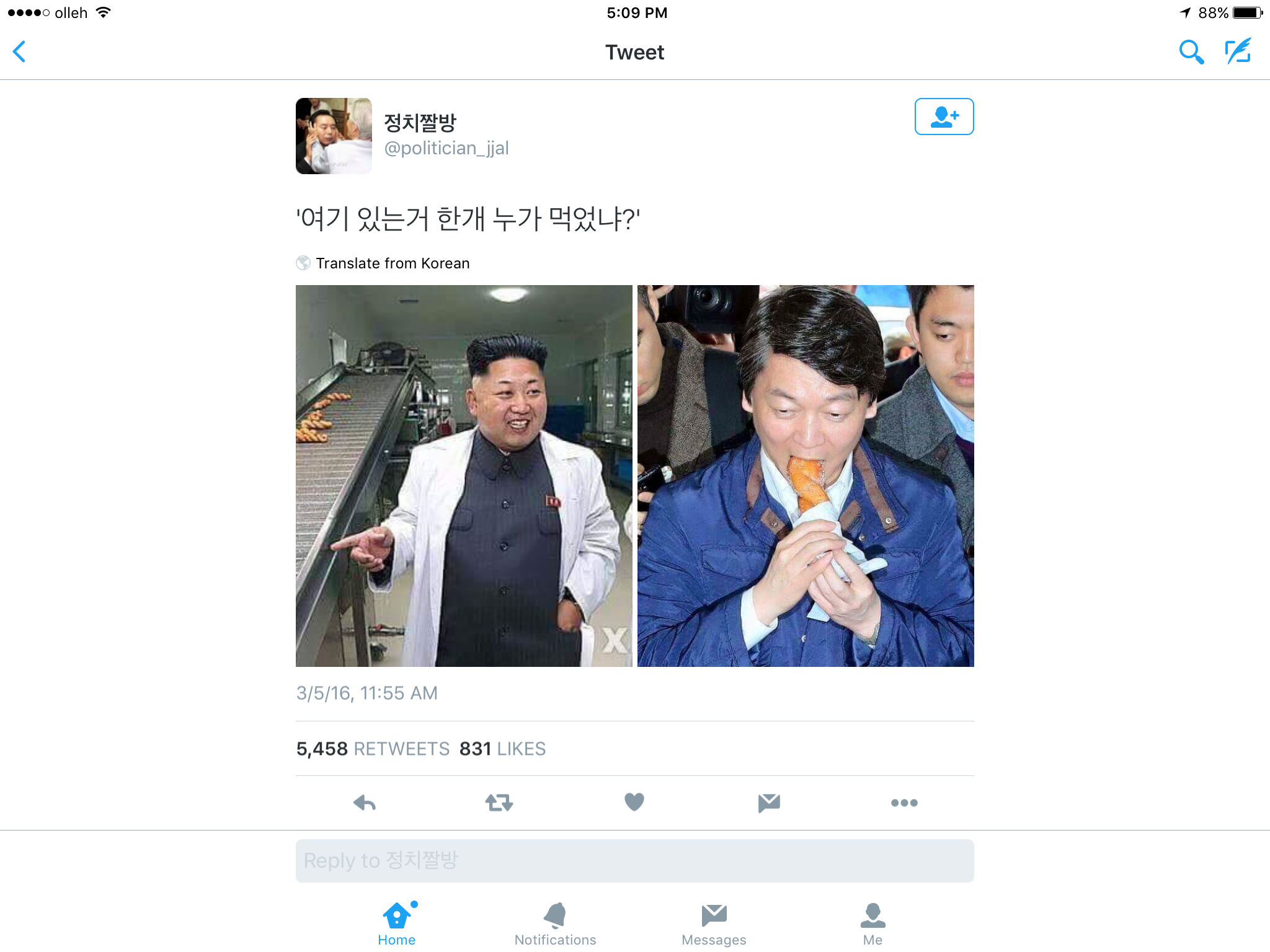
Task: Tap the reply arrow icon
Action: point(365,803)
